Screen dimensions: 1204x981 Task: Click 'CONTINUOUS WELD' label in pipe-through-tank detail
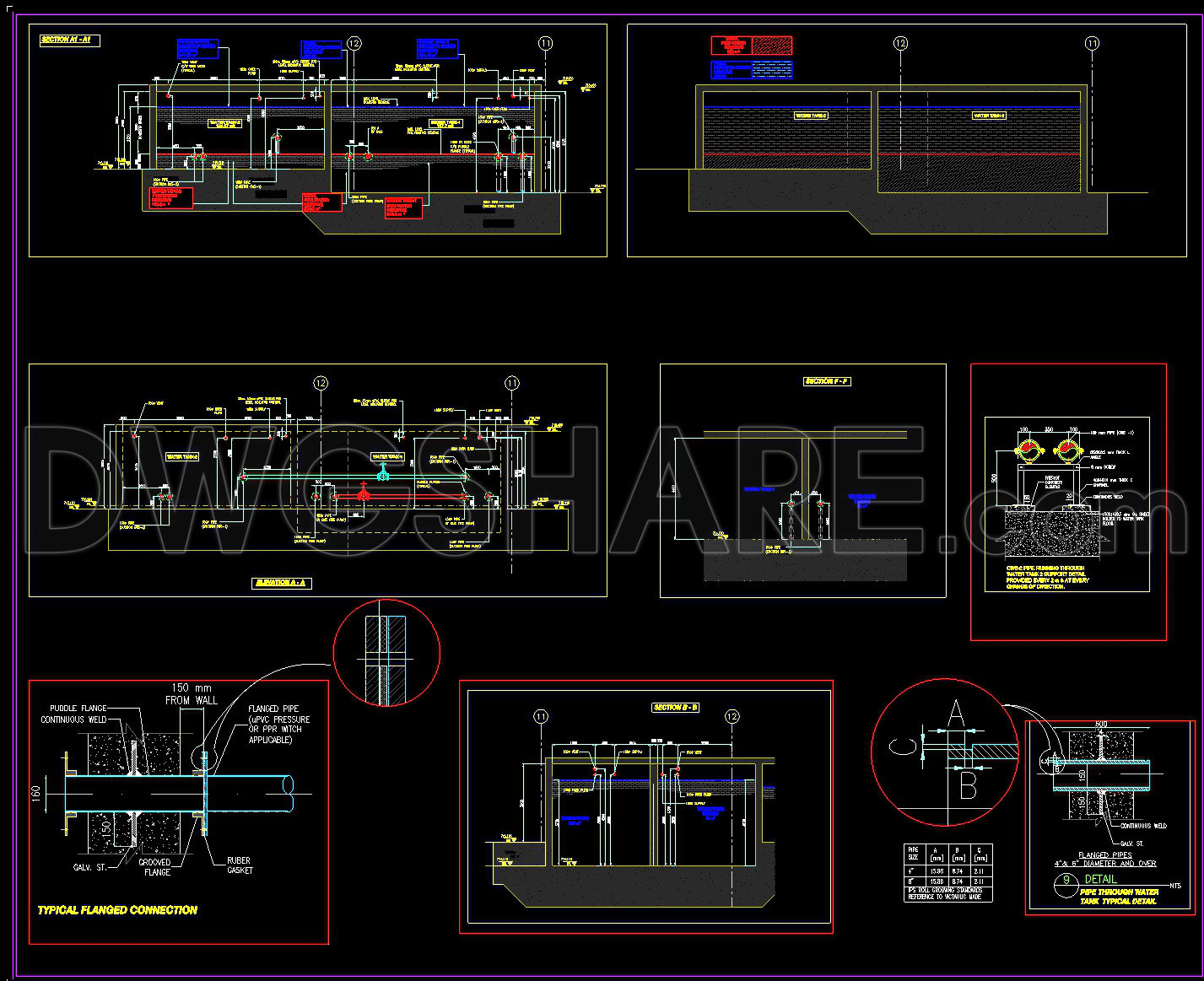click(x=1143, y=826)
